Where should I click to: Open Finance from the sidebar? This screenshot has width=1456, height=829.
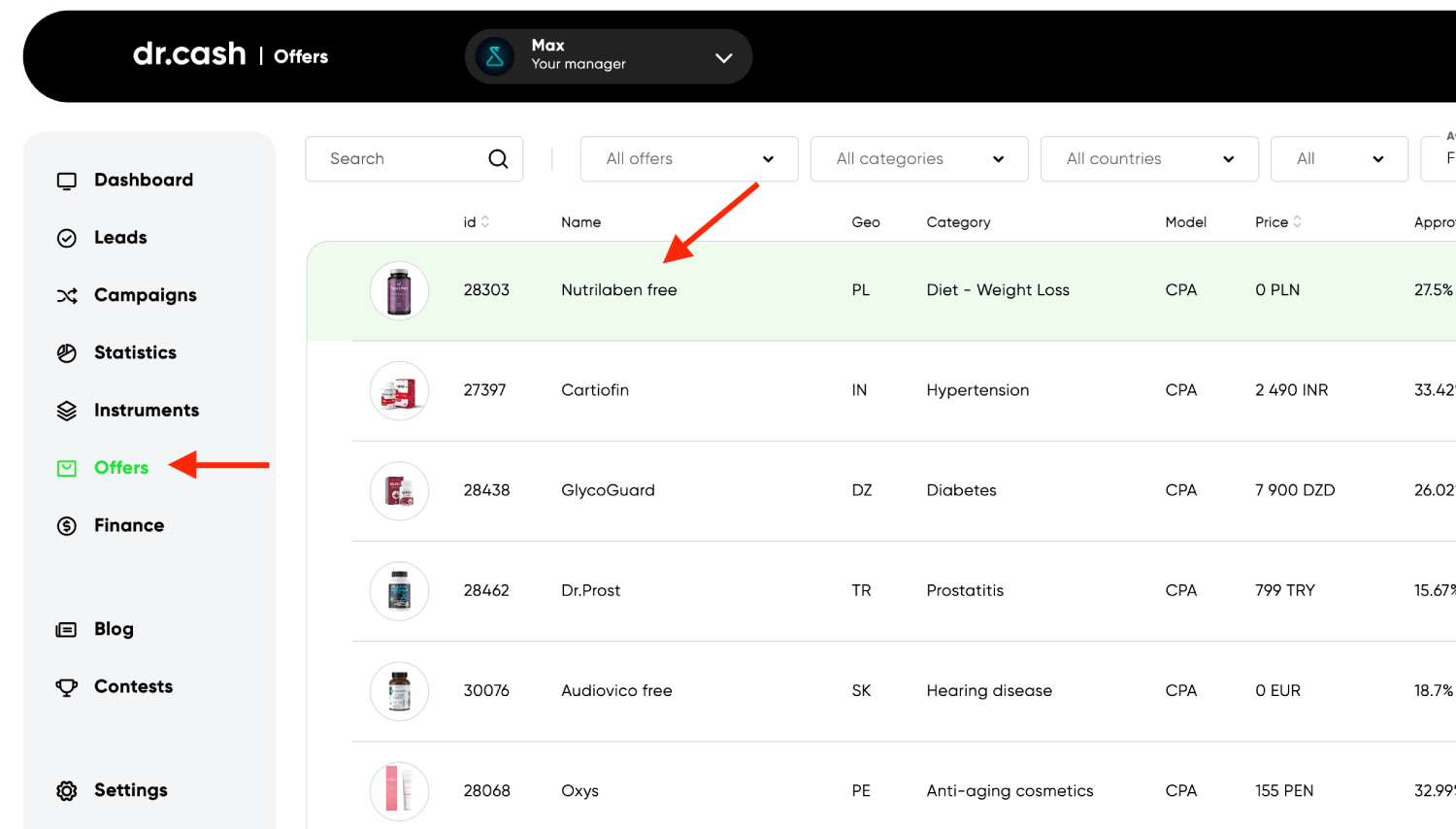[129, 526]
